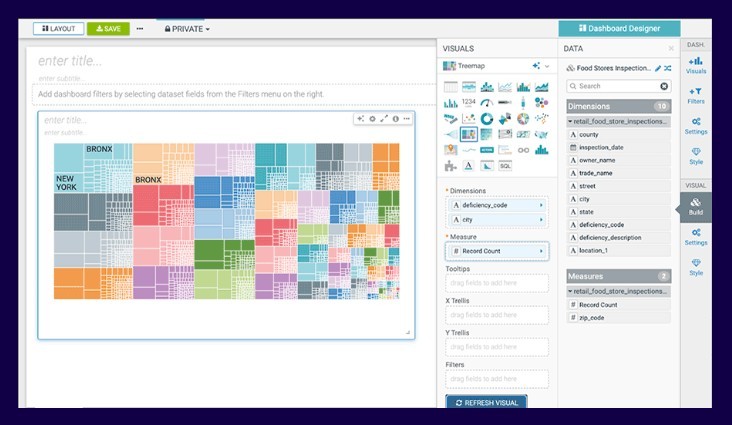Expand the Treemap visual type chevron
The image size is (732, 425).
pyautogui.click(x=547, y=66)
